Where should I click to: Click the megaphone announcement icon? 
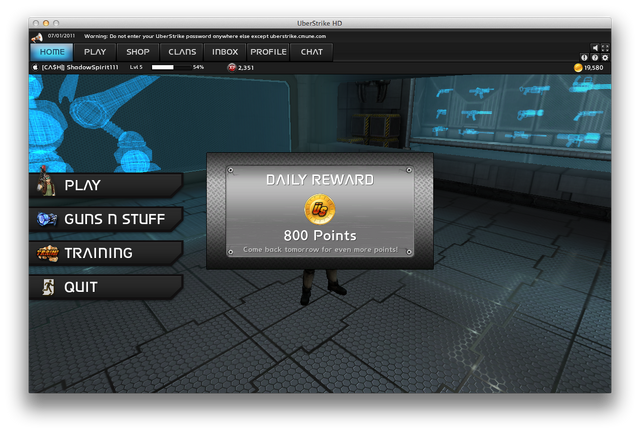tap(37, 37)
